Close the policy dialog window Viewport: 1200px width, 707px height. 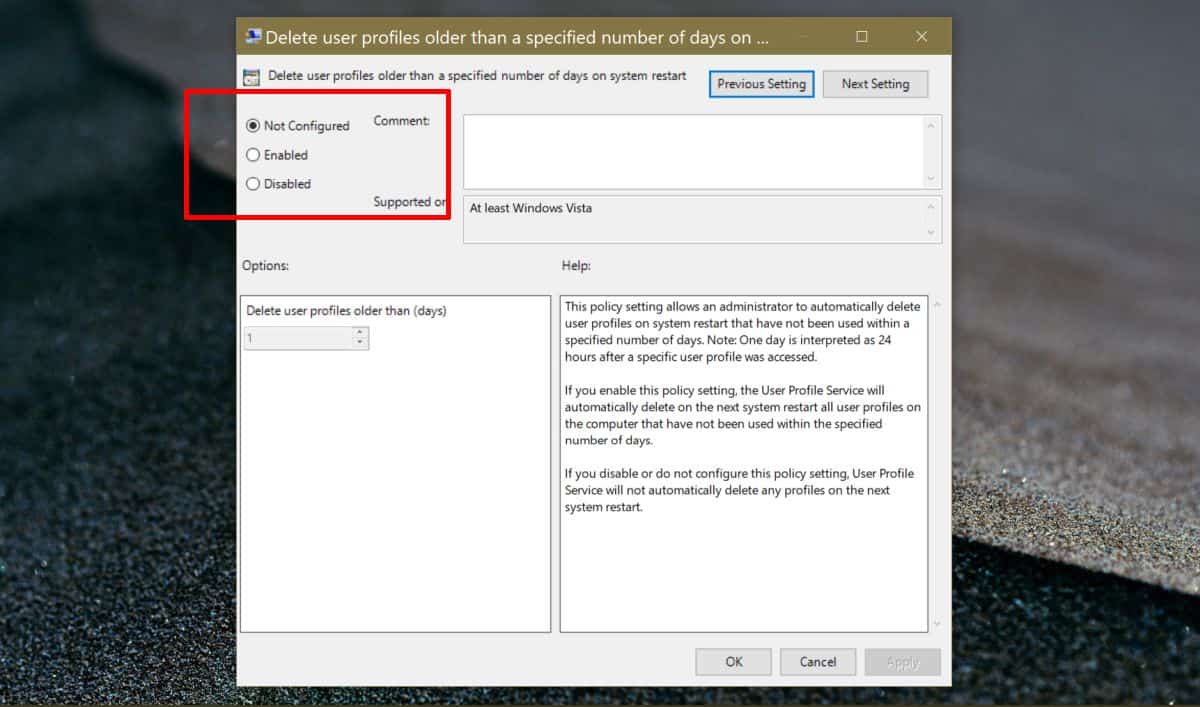point(922,37)
